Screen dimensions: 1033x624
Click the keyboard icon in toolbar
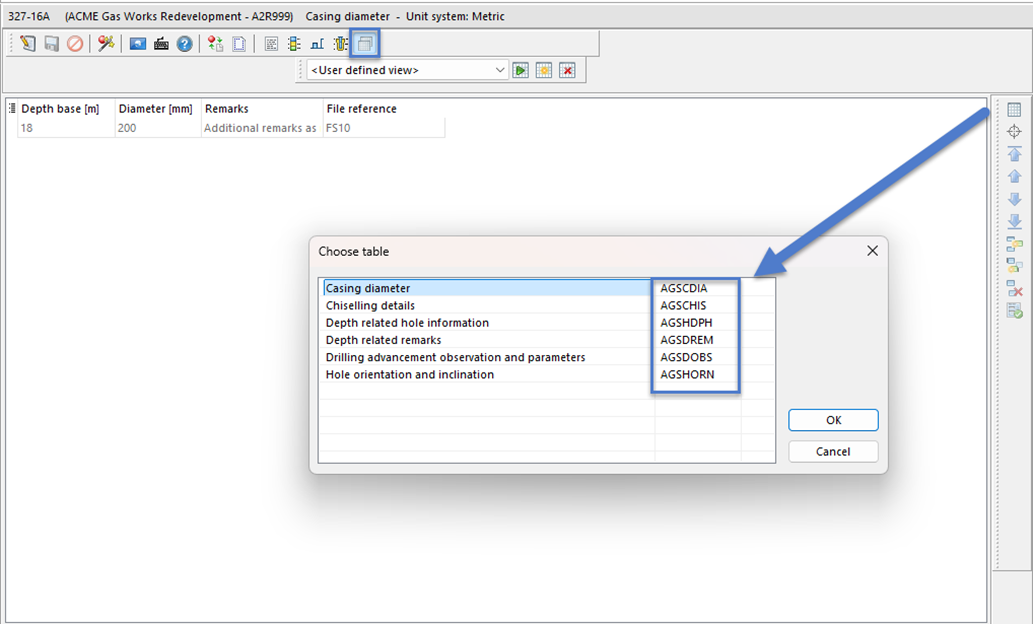click(x=161, y=44)
